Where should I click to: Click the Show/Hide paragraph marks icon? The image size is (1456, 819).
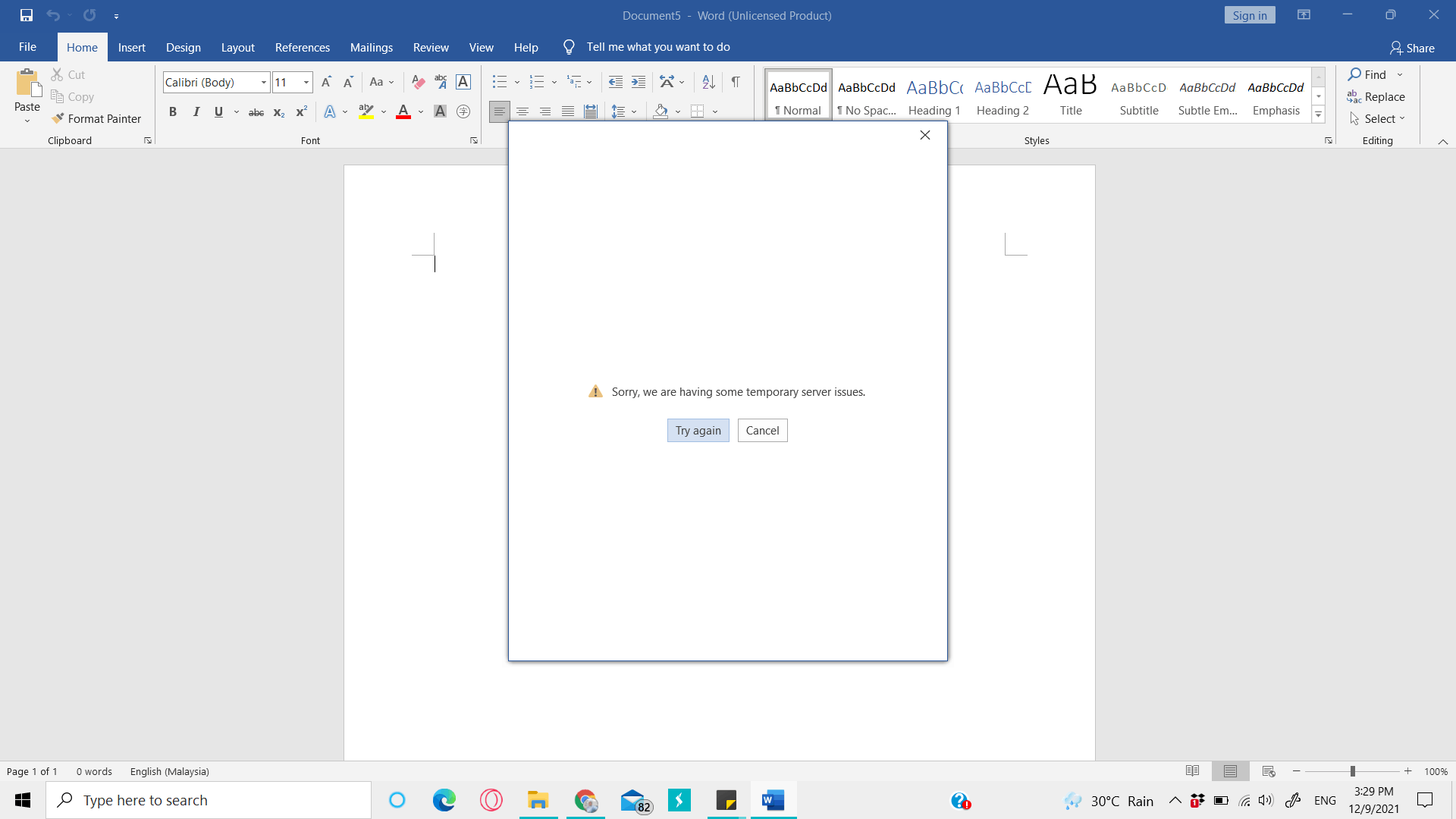point(735,82)
